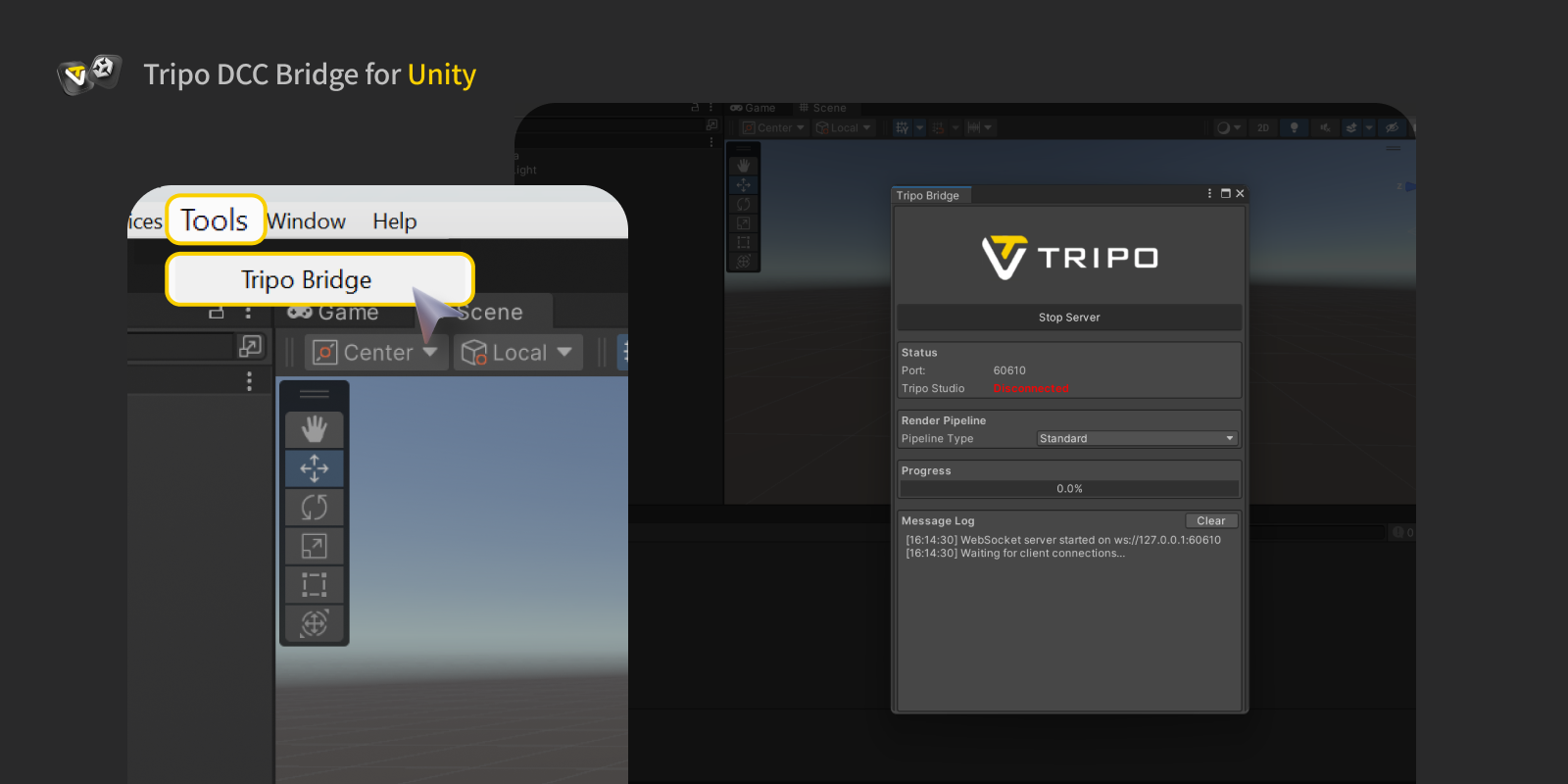Image resolution: width=1568 pixels, height=784 pixels.
Task: Select the Transform tool in the enlarged toolbar
Action: click(314, 623)
